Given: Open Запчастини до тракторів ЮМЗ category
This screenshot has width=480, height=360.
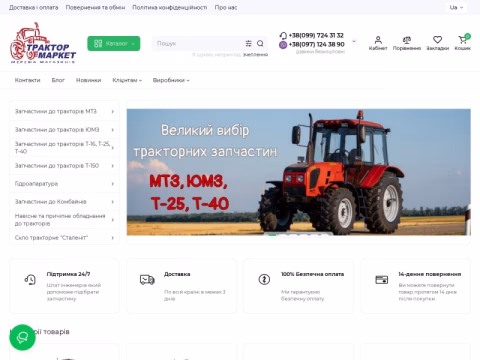Looking at the screenshot, I should [x=57, y=130].
